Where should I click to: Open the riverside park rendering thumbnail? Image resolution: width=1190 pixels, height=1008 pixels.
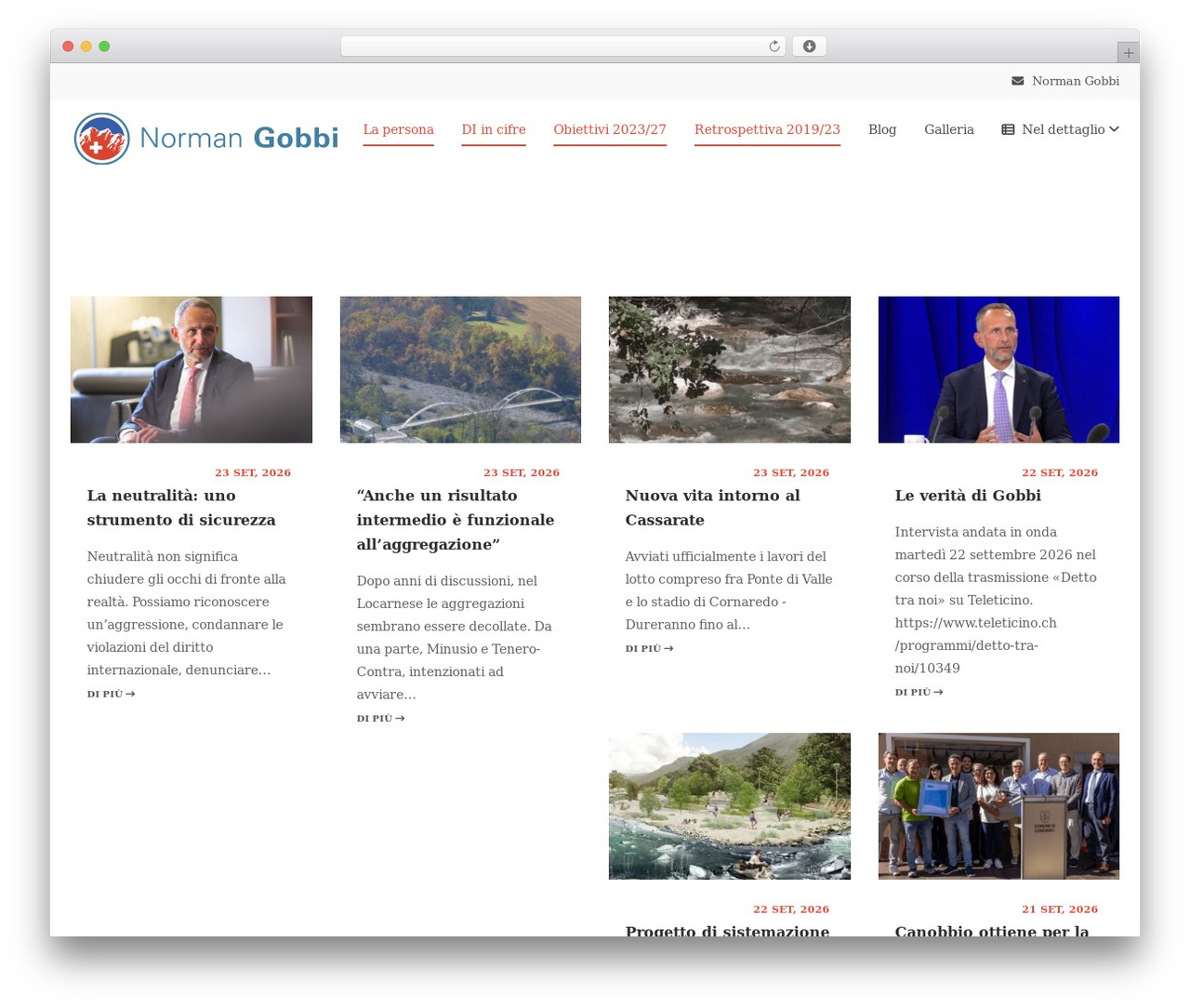pyautogui.click(x=730, y=806)
